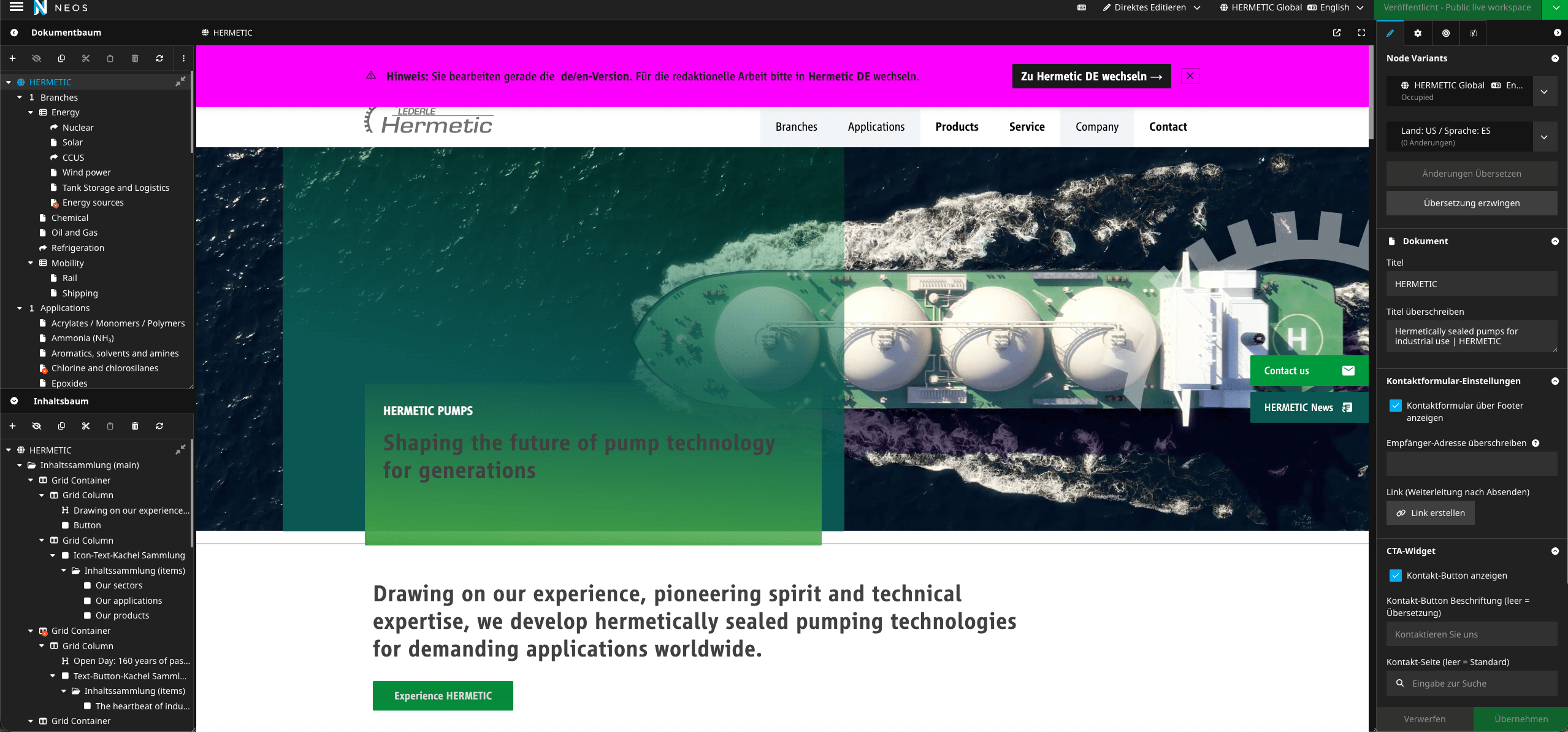Refresh the content tree
Viewport: 1568px width, 732px height.
point(159,426)
